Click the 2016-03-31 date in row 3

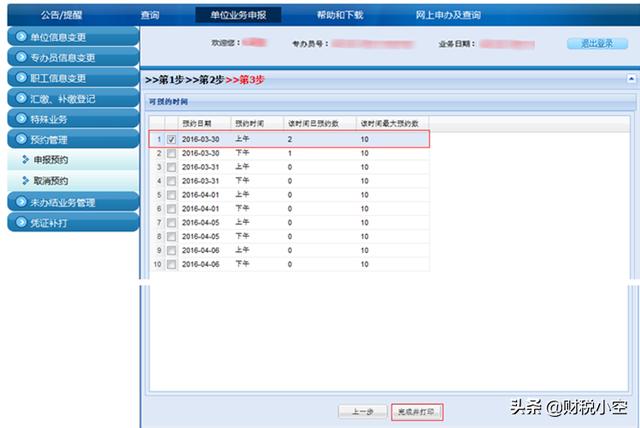(x=200, y=167)
